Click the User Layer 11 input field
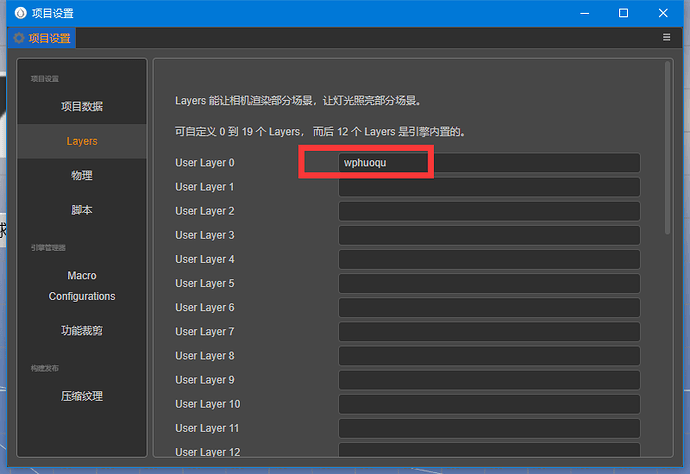 (x=489, y=428)
